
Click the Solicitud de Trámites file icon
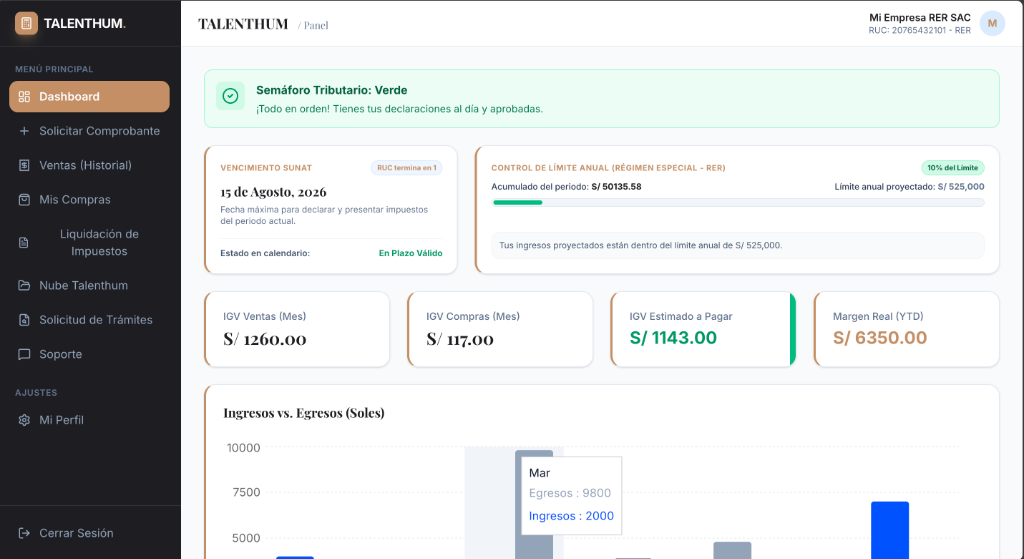pos(24,320)
